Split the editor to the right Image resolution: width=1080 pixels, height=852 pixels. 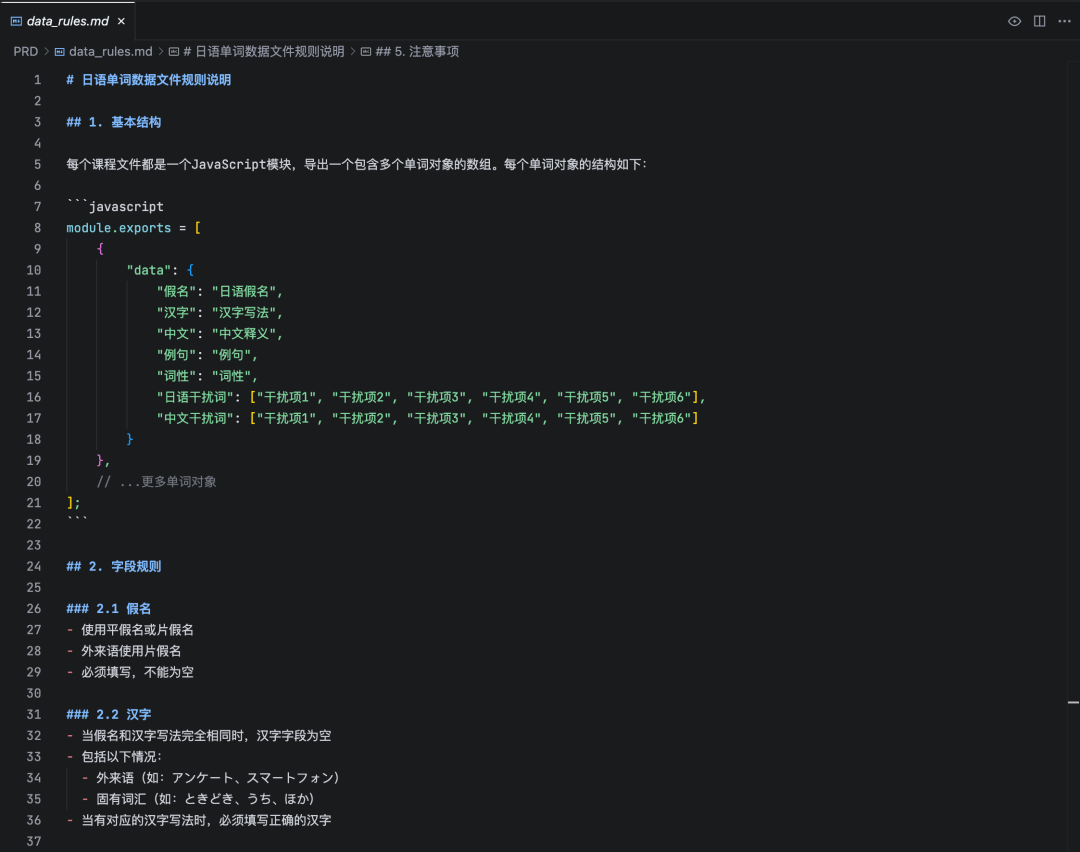[x=1039, y=21]
